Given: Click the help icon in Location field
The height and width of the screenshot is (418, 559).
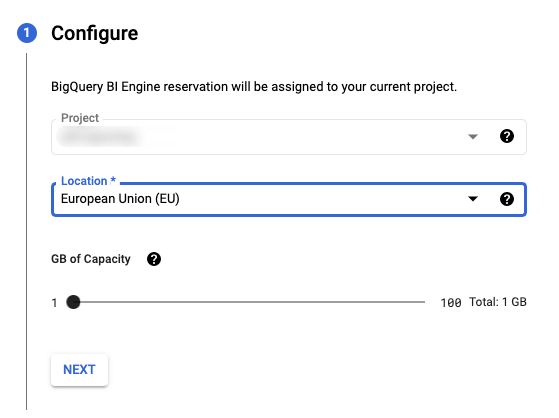Looking at the screenshot, I should tap(507, 199).
